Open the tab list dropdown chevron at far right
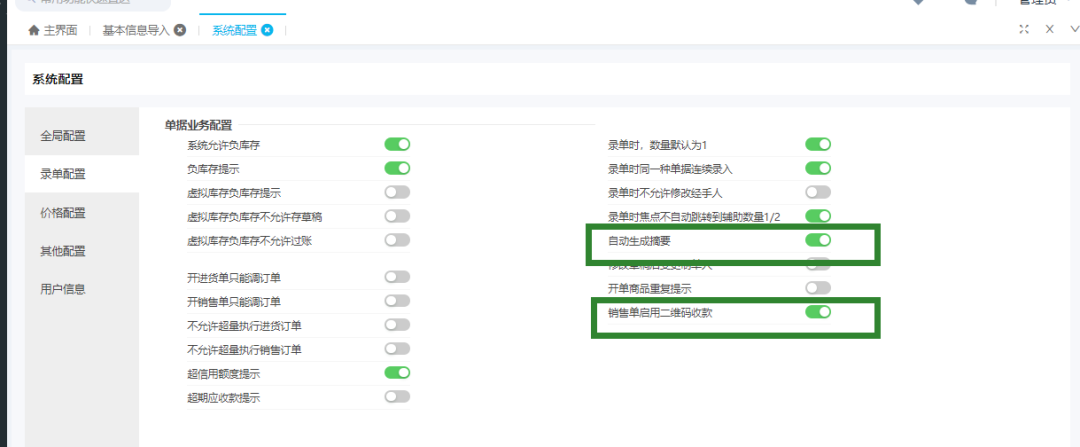The height and width of the screenshot is (447, 1080). coord(1074,29)
